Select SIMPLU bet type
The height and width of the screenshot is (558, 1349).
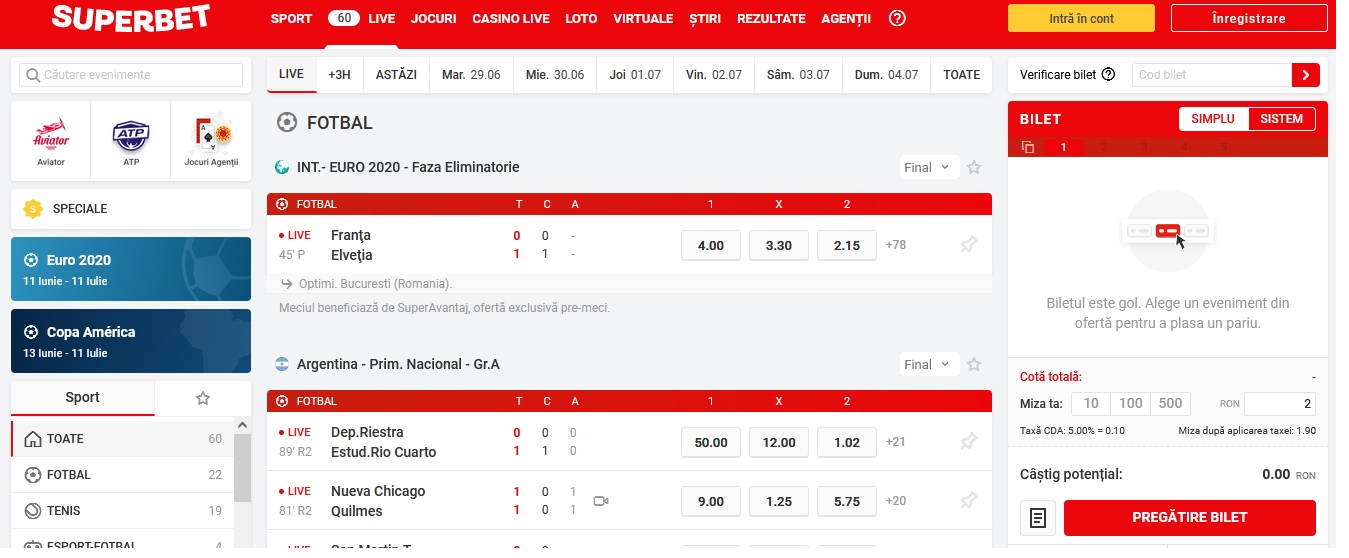[x=1213, y=118]
